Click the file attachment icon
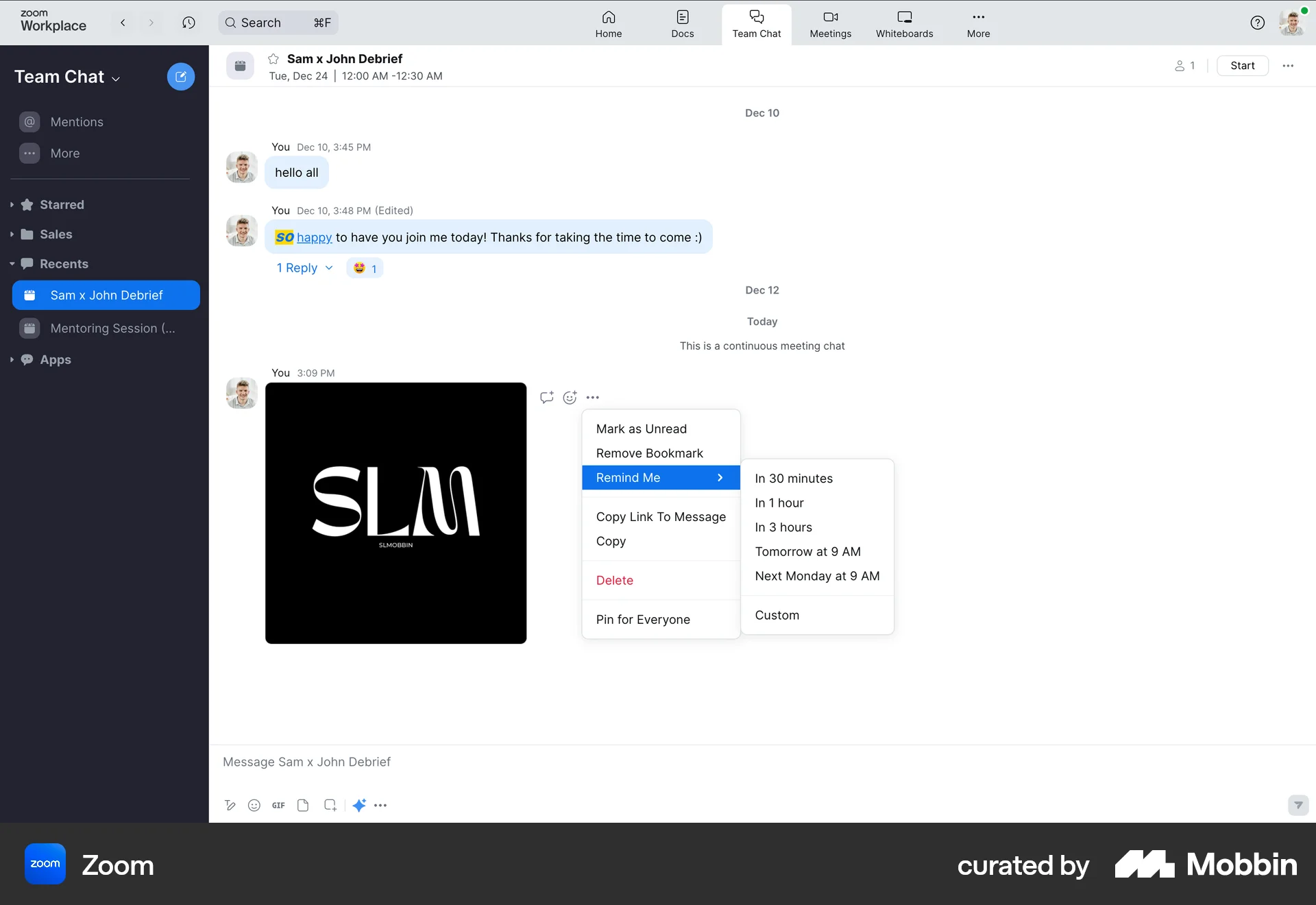The width and height of the screenshot is (1316, 905). tap(303, 806)
